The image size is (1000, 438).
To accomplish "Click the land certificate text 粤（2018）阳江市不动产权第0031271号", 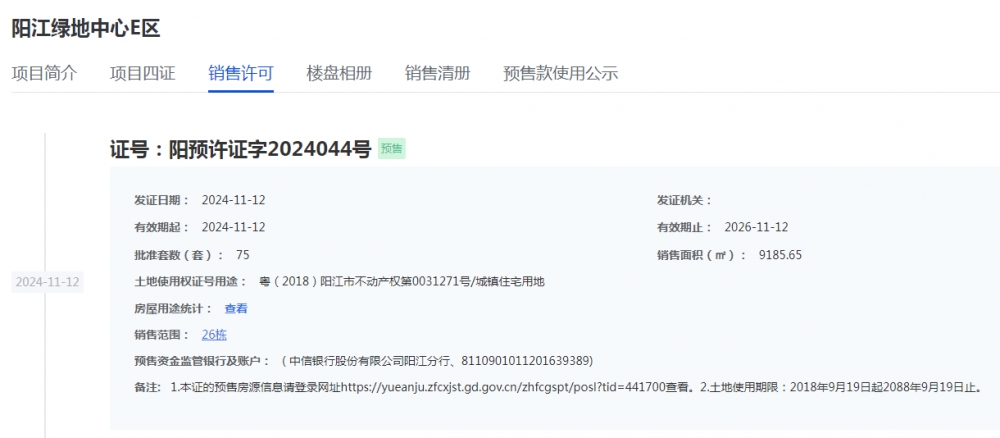I will point(364,282).
